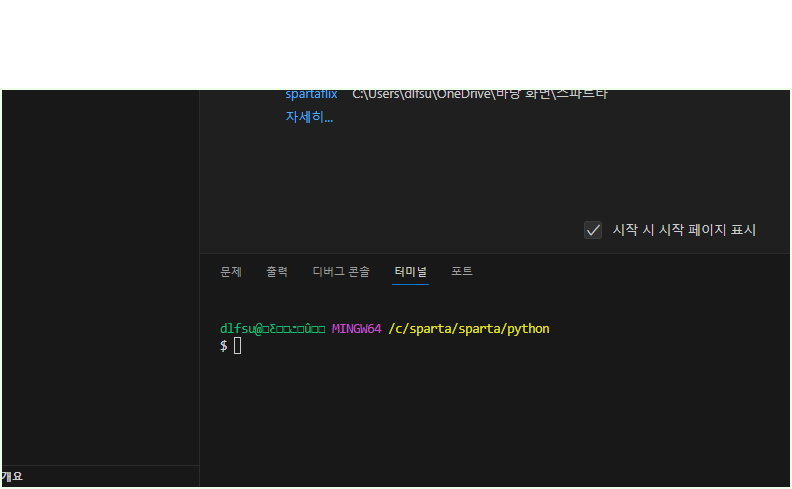Toggle 시작 시 시작 페이지 표시 checkbox
Screen dimensions: 792x489
593,230
